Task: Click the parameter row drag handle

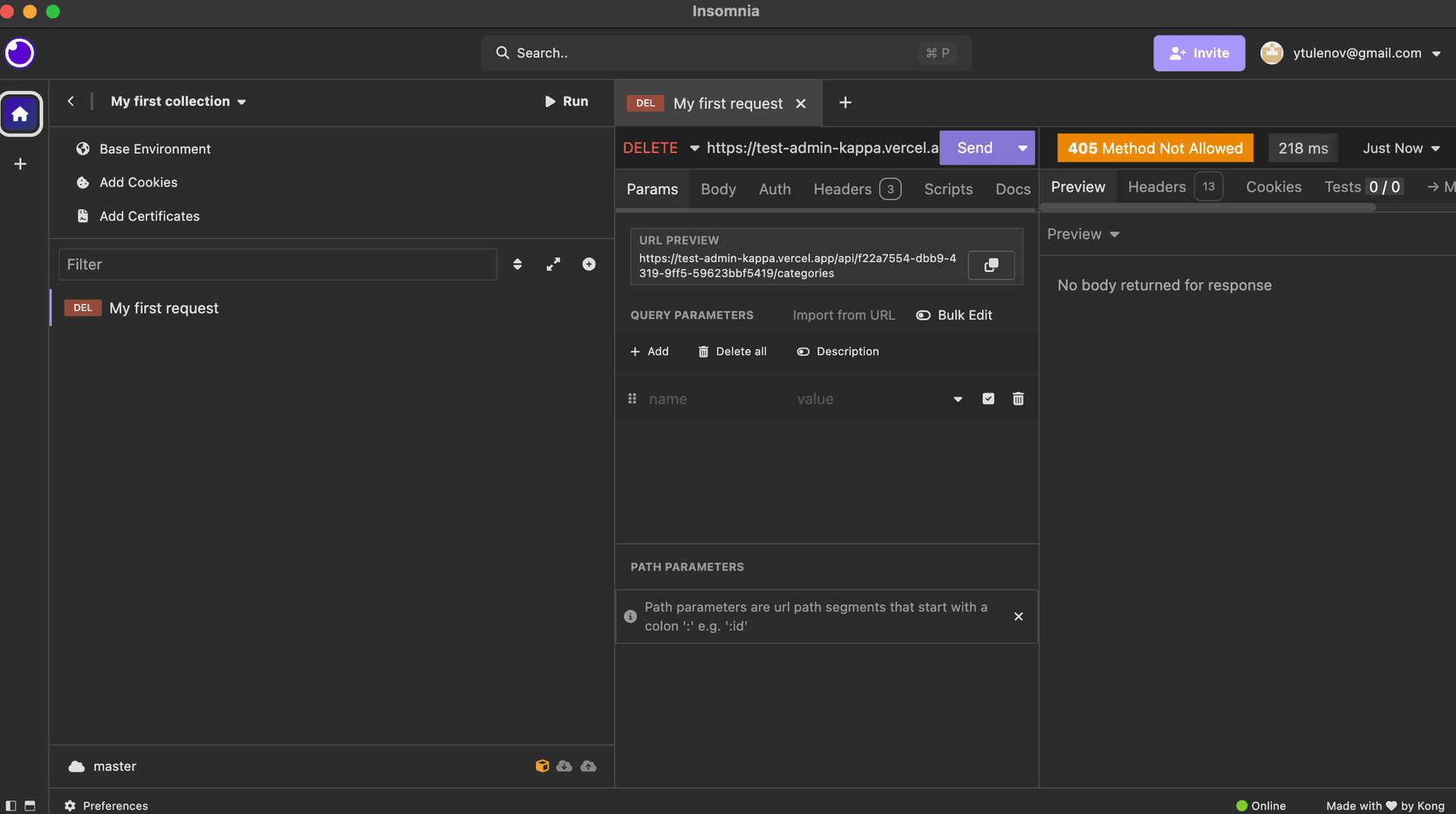Action: (632, 399)
